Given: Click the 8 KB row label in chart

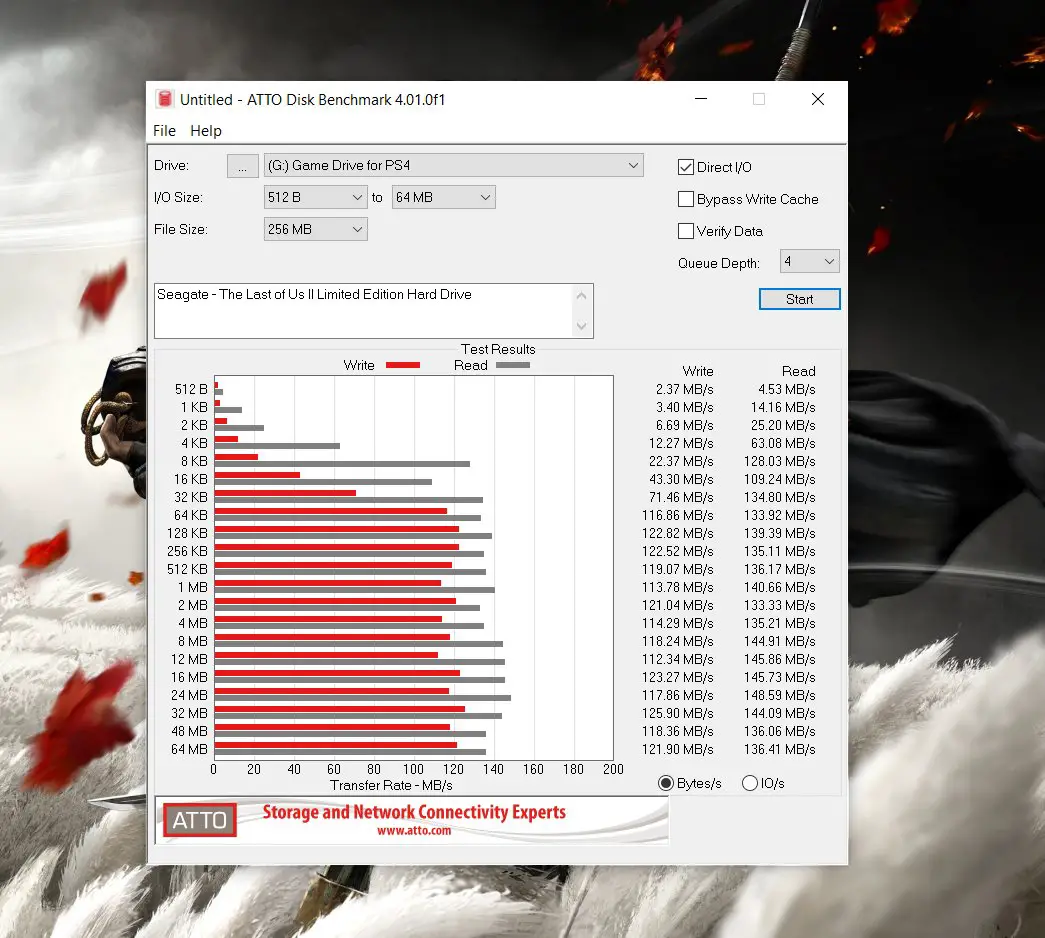Looking at the screenshot, I should coord(194,461).
